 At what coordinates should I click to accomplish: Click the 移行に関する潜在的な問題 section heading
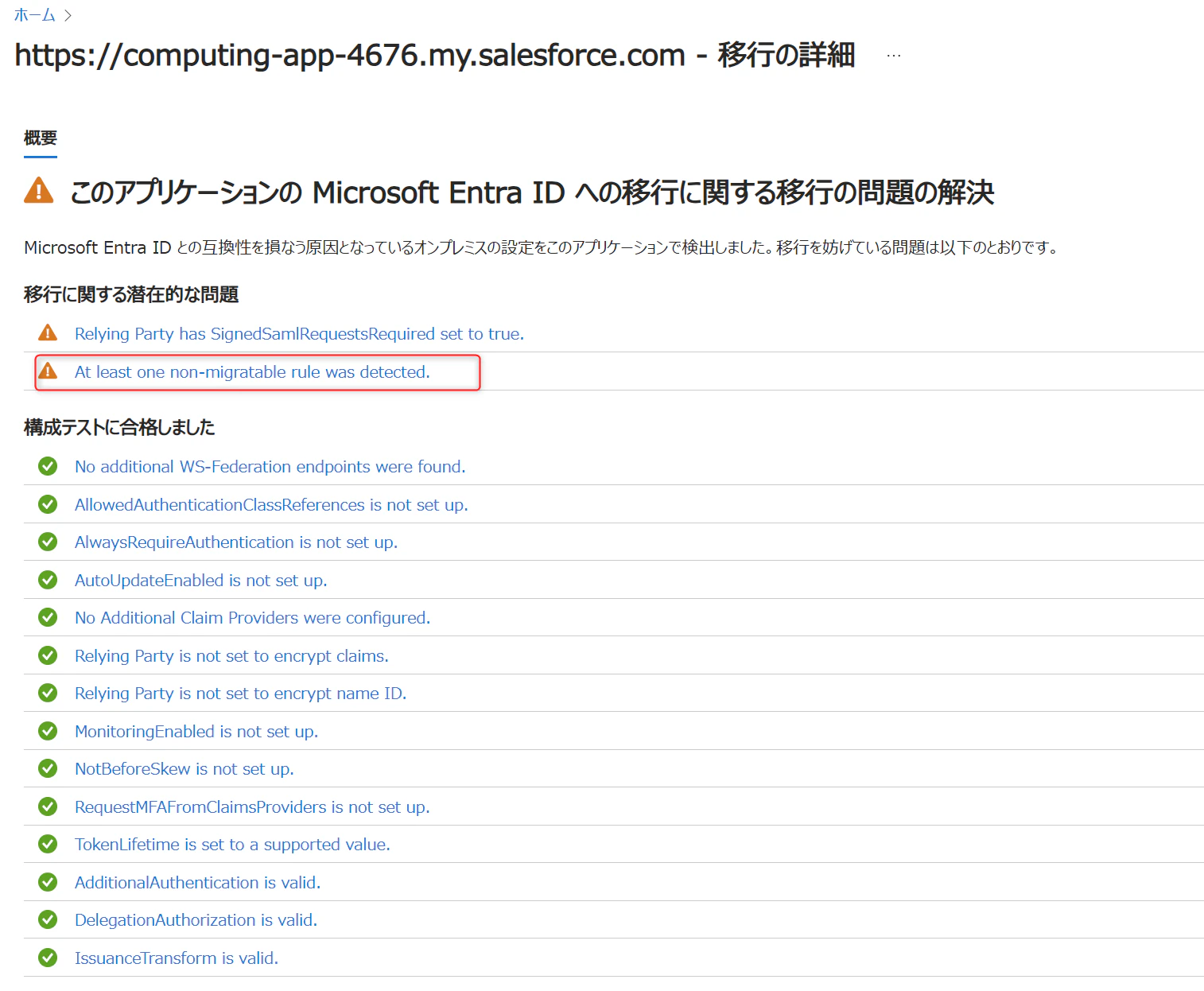pos(131,295)
